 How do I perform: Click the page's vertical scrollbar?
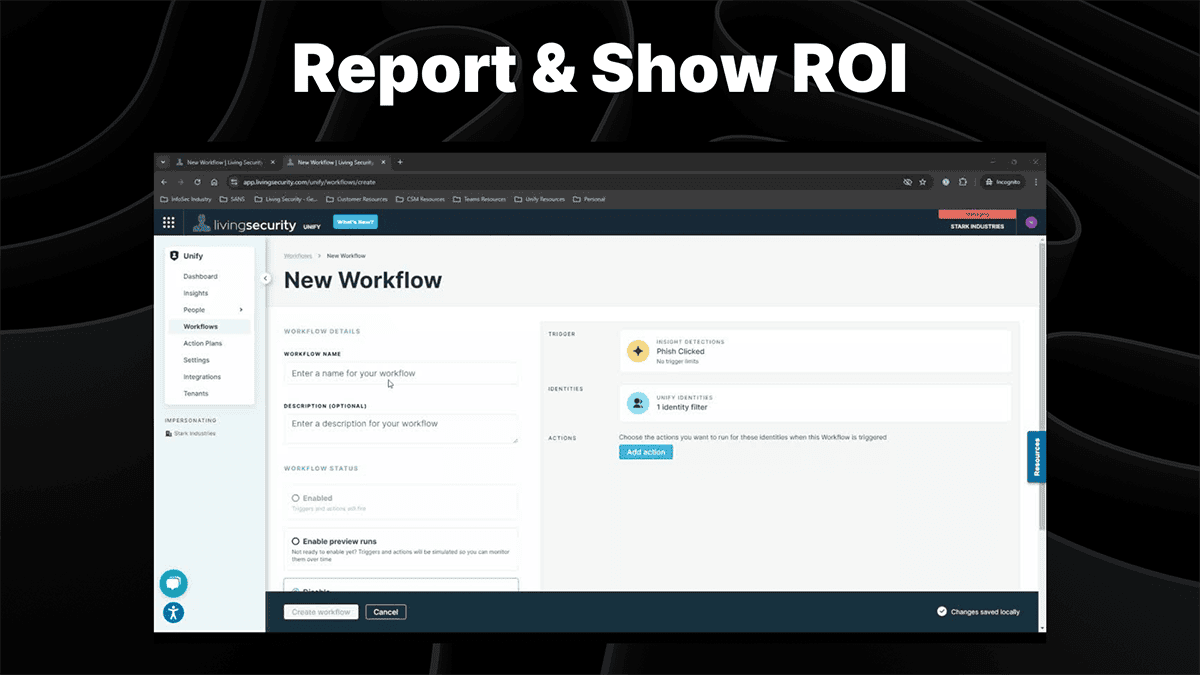[1041, 400]
